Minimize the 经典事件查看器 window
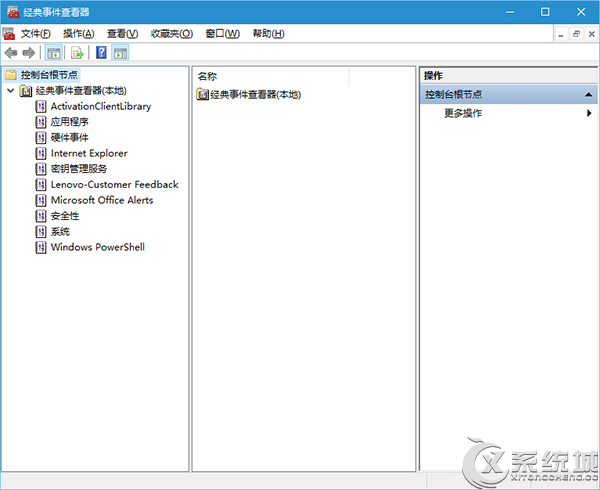Image resolution: width=600 pixels, height=490 pixels. [x=510, y=12]
